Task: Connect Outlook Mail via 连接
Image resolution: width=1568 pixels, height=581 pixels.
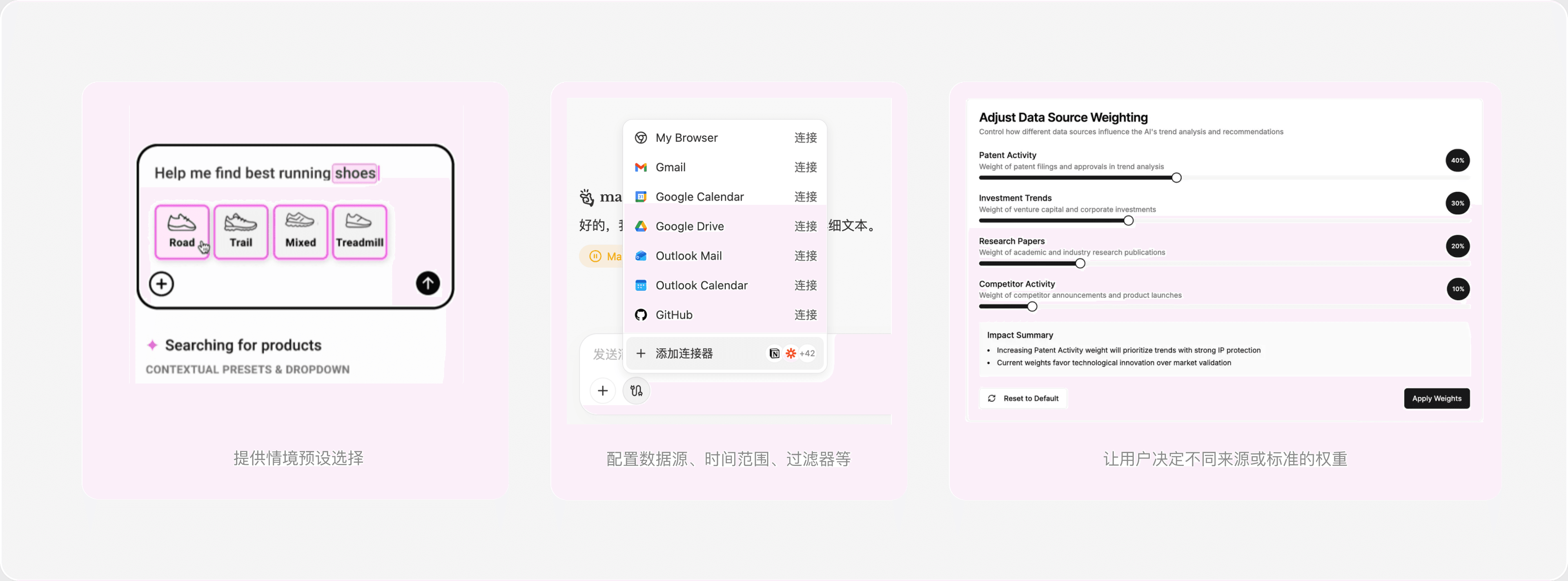Action: (805, 255)
